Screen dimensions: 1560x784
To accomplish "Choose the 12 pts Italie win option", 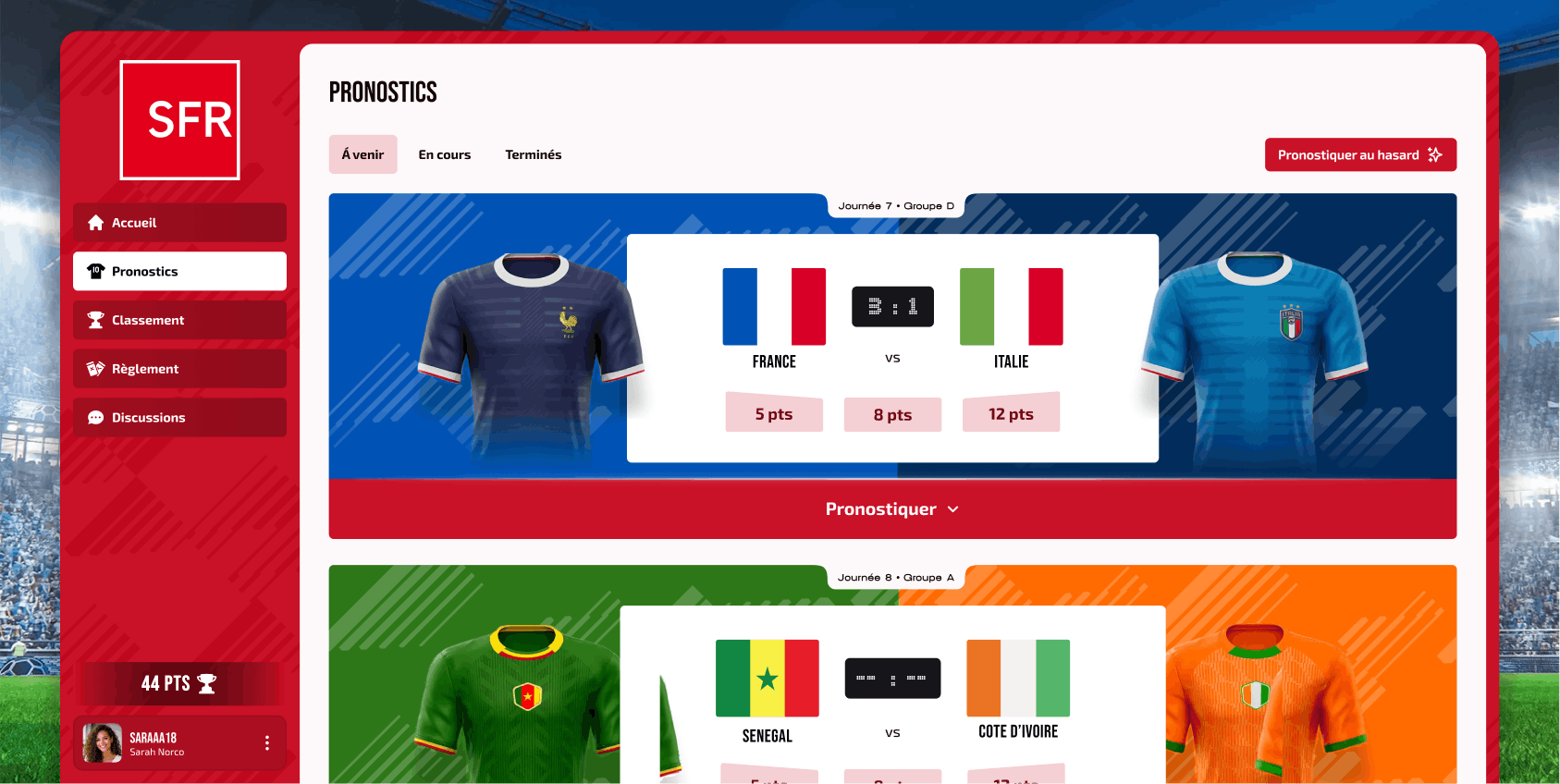I will pyautogui.click(x=1011, y=413).
